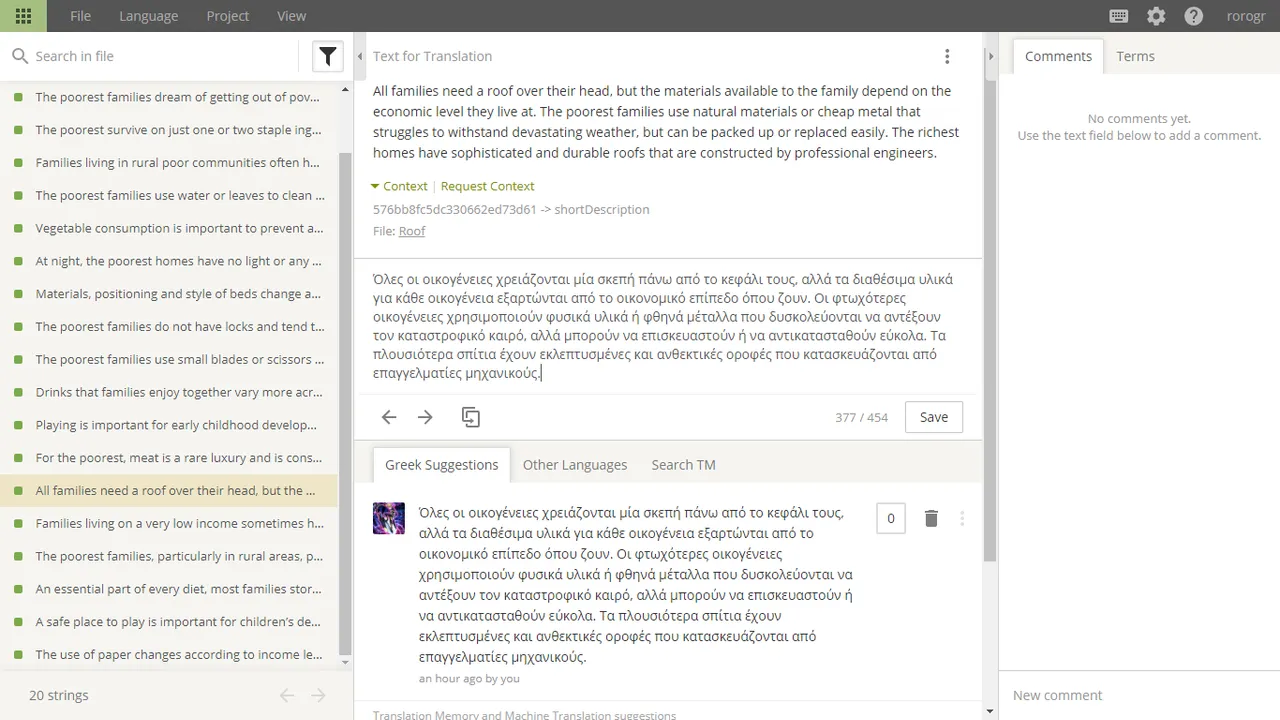Select string 'The poorest families use small blades'
Viewport: 1280px width, 720px height.
coord(170,360)
